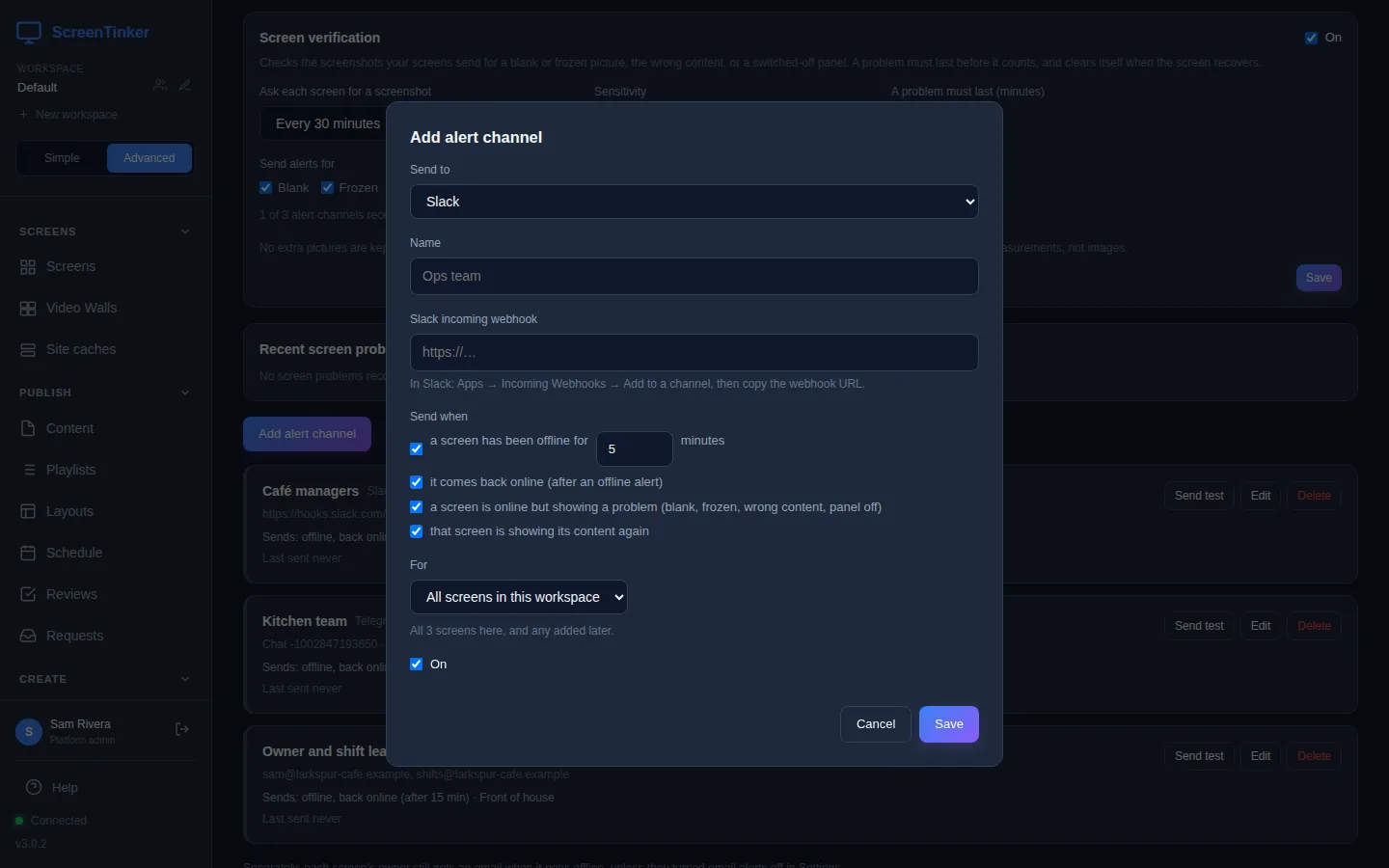Edit the Café managers channel
This screenshot has height=868, width=1389.
[x=1261, y=496]
